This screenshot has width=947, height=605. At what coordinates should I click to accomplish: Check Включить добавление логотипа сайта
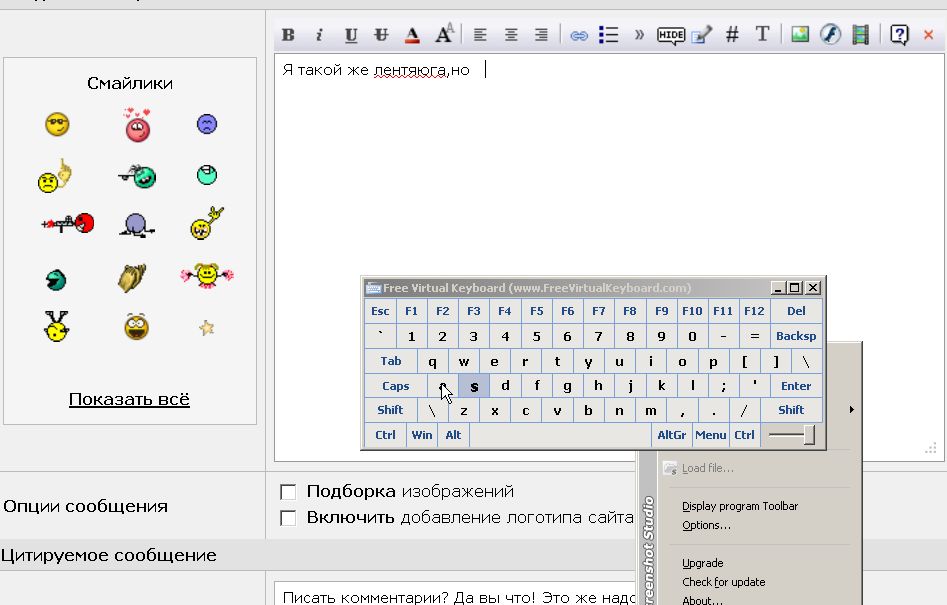click(x=288, y=518)
